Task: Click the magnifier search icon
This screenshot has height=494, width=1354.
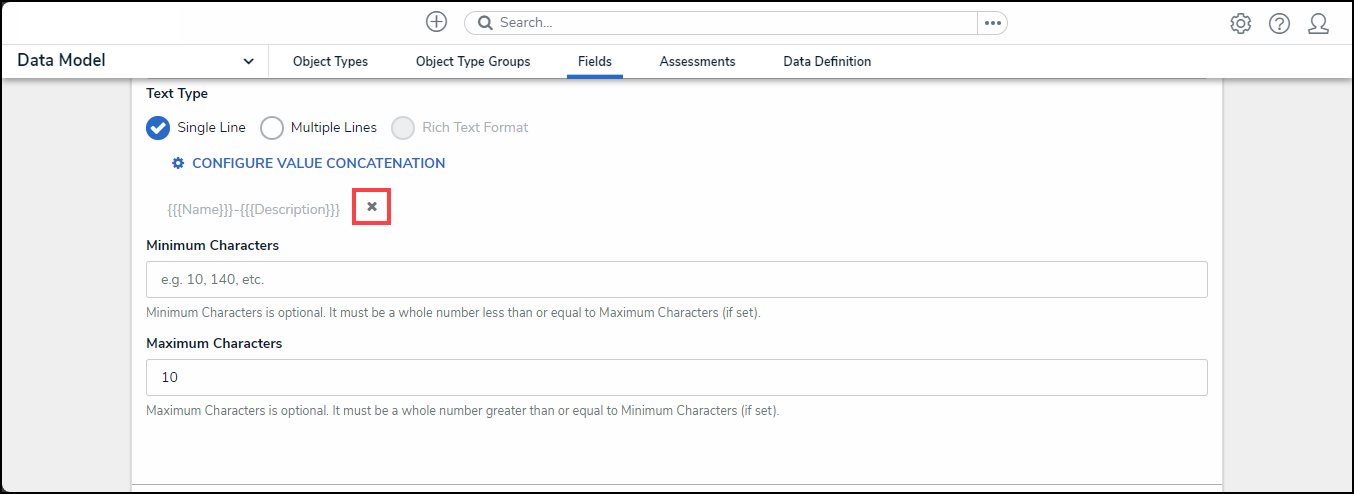Action: (485, 23)
